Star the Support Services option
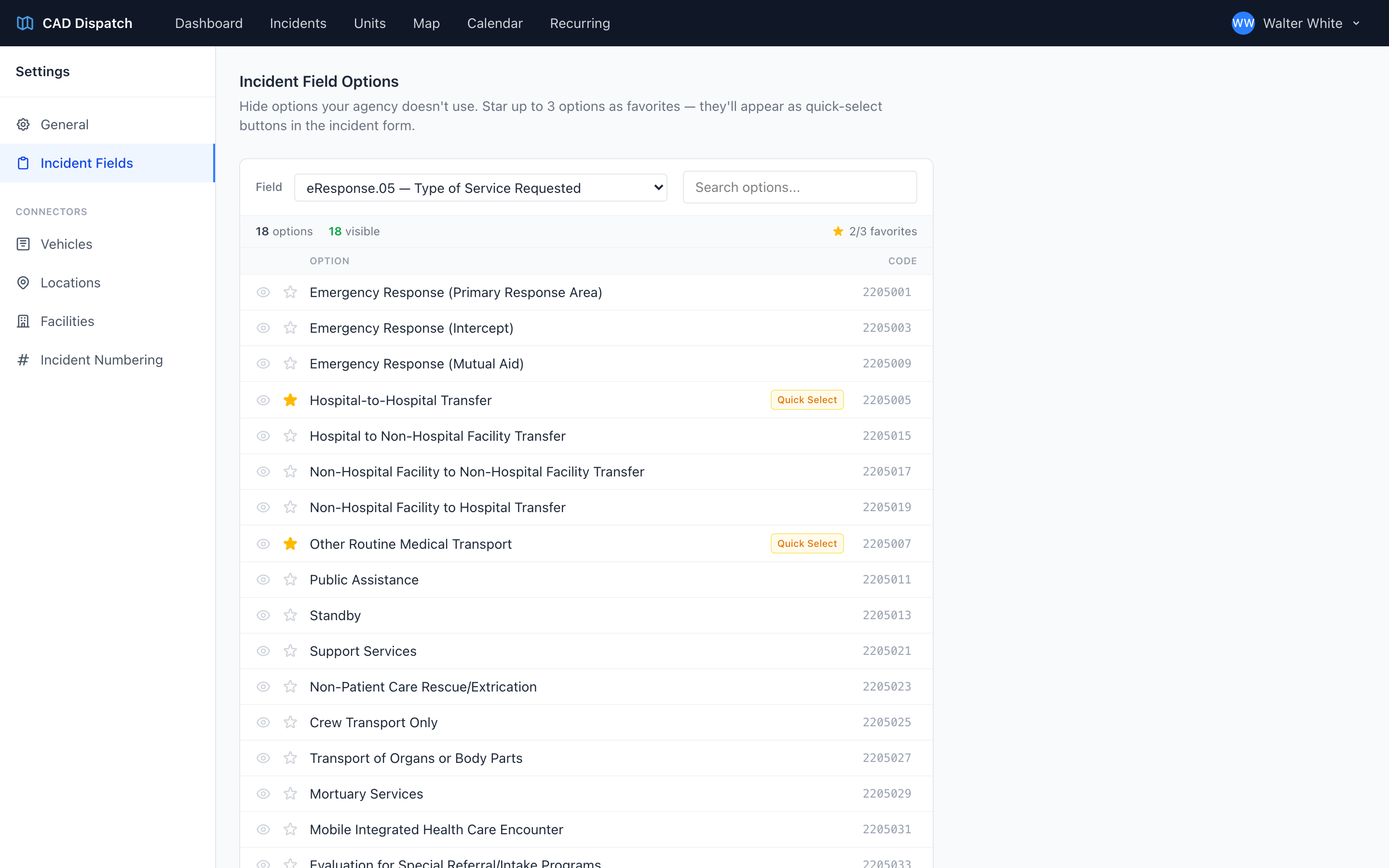 tap(290, 651)
